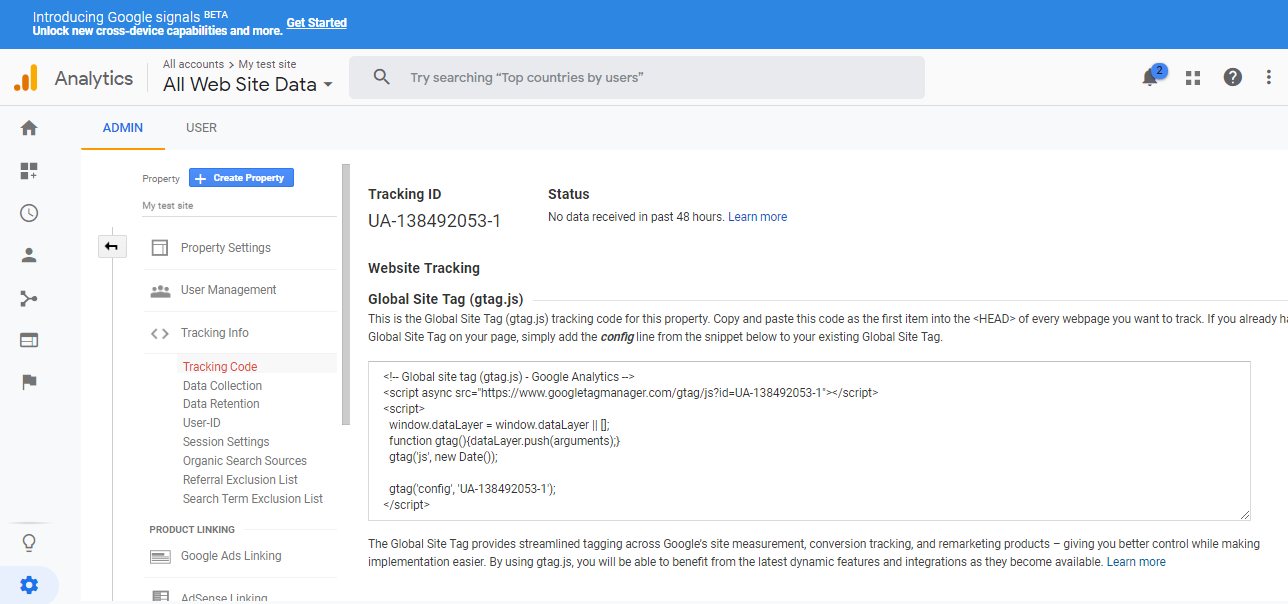Open the Google apps grid icon
Viewport: 1288px width, 604px height.
point(1192,78)
